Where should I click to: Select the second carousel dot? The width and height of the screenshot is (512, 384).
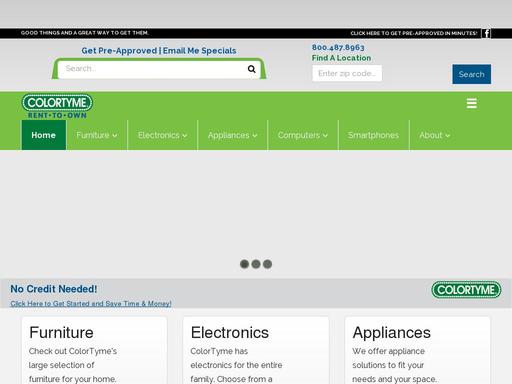(256, 264)
